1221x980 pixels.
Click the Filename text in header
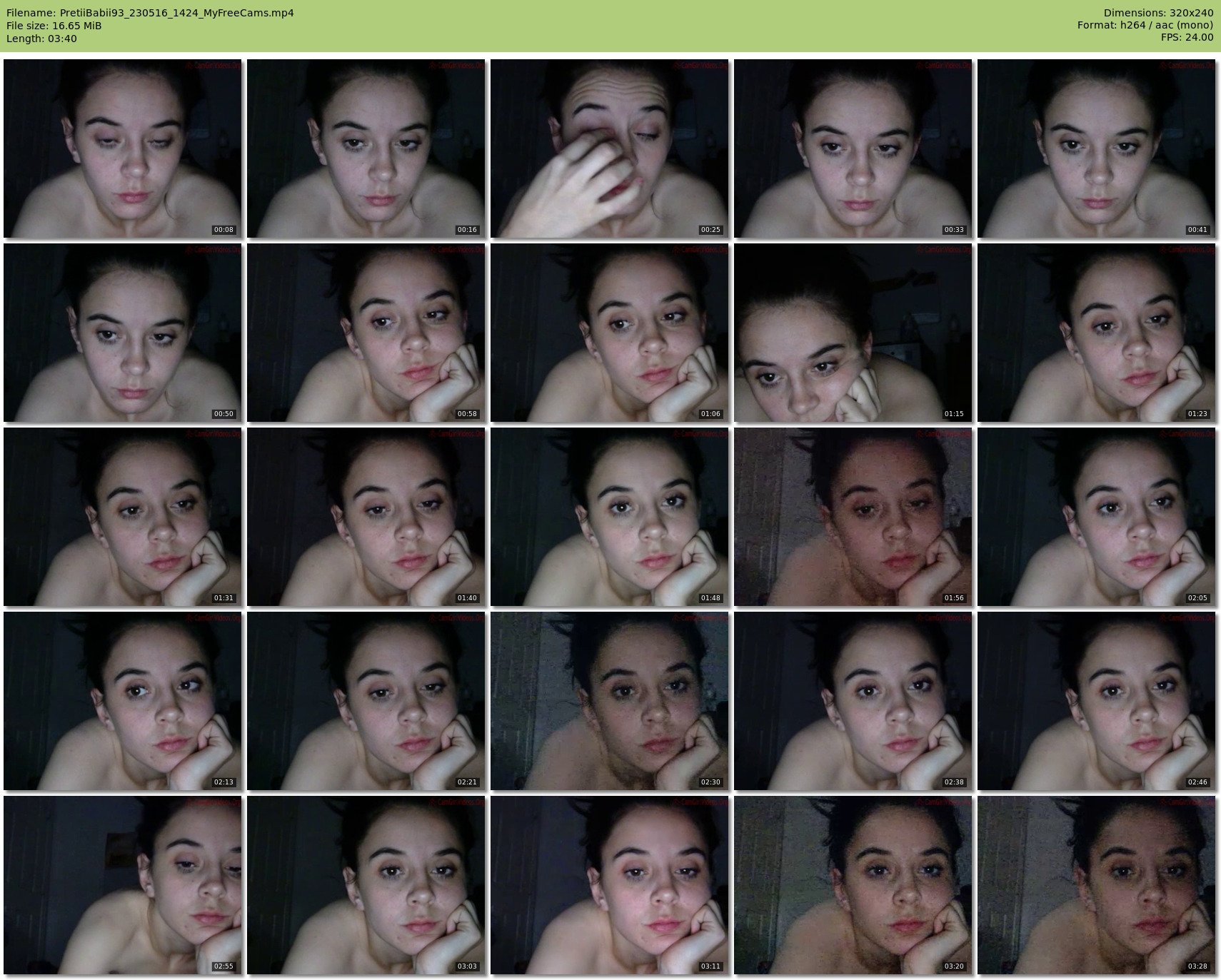pos(150,13)
